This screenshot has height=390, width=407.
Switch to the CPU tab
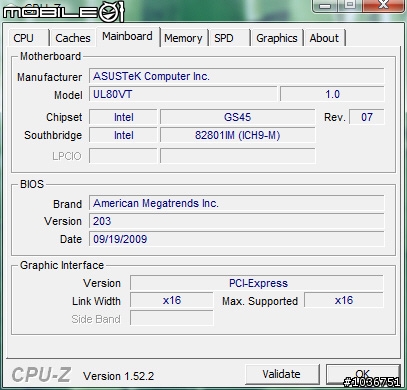(x=28, y=38)
